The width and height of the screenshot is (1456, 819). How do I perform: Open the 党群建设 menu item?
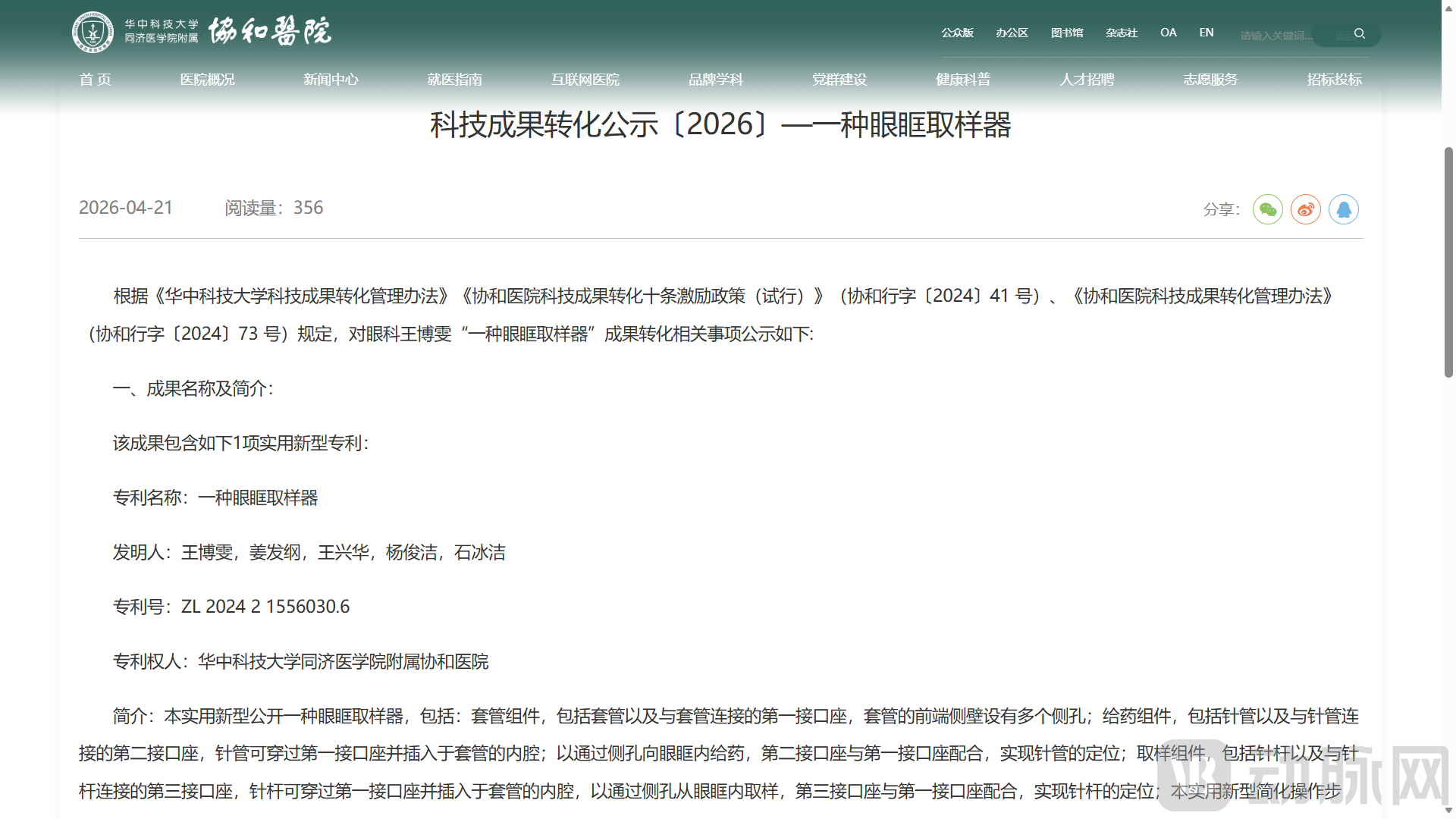pos(839,80)
